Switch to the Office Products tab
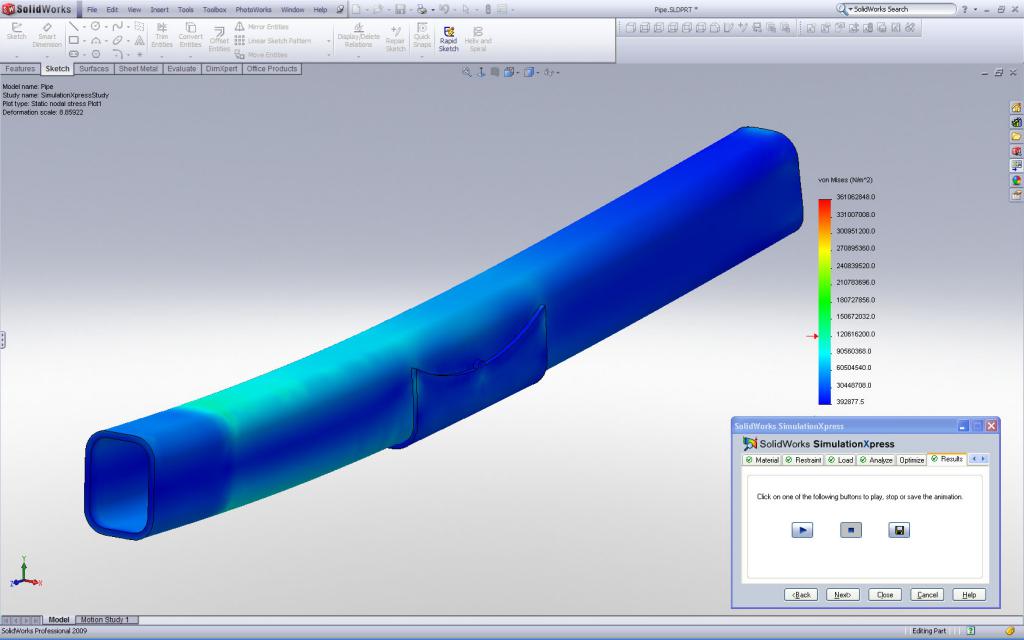The height and width of the screenshot is (640, 1024). [272, 69]
